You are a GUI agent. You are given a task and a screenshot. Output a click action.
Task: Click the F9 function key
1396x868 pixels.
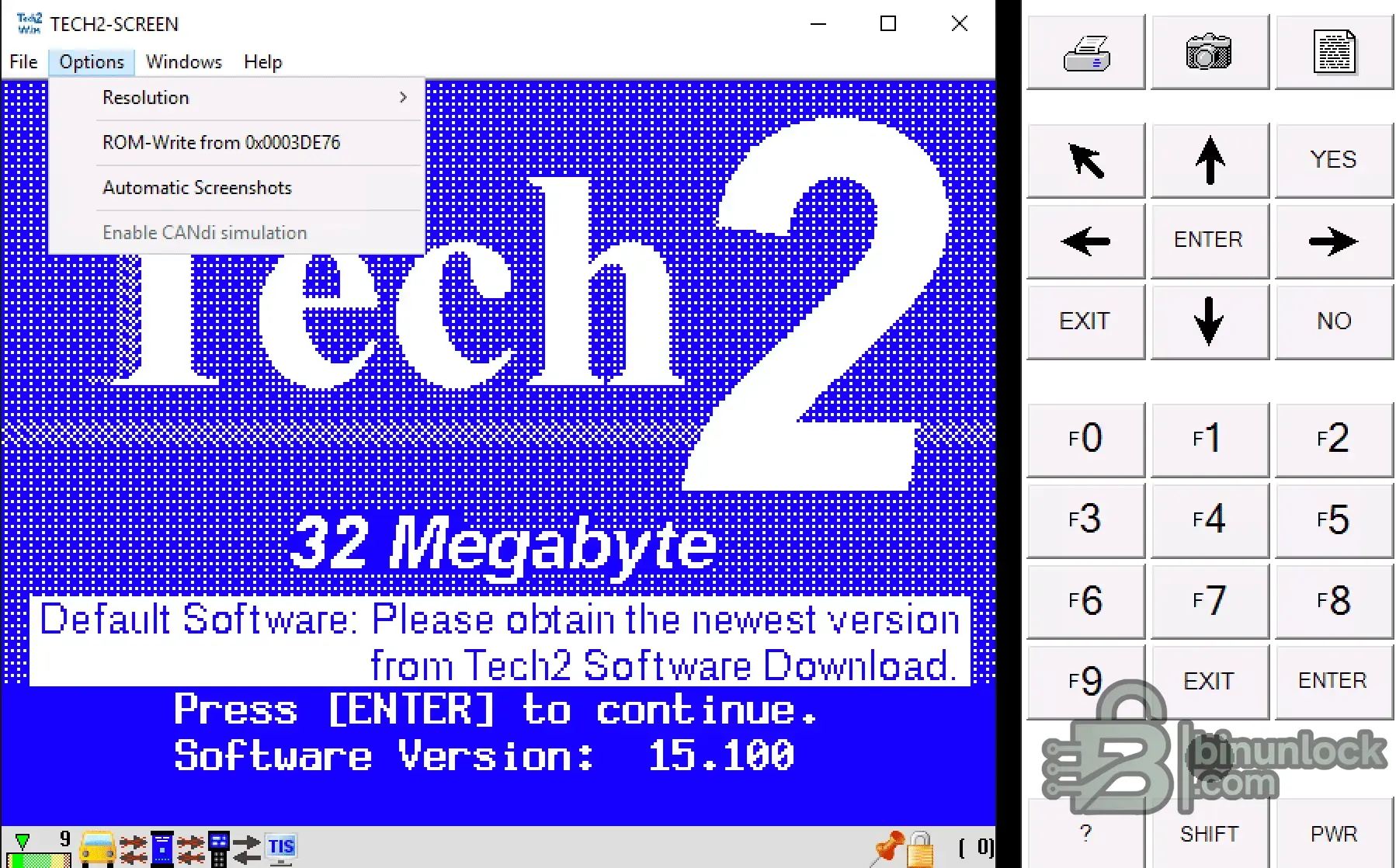tap(1085, 682)
